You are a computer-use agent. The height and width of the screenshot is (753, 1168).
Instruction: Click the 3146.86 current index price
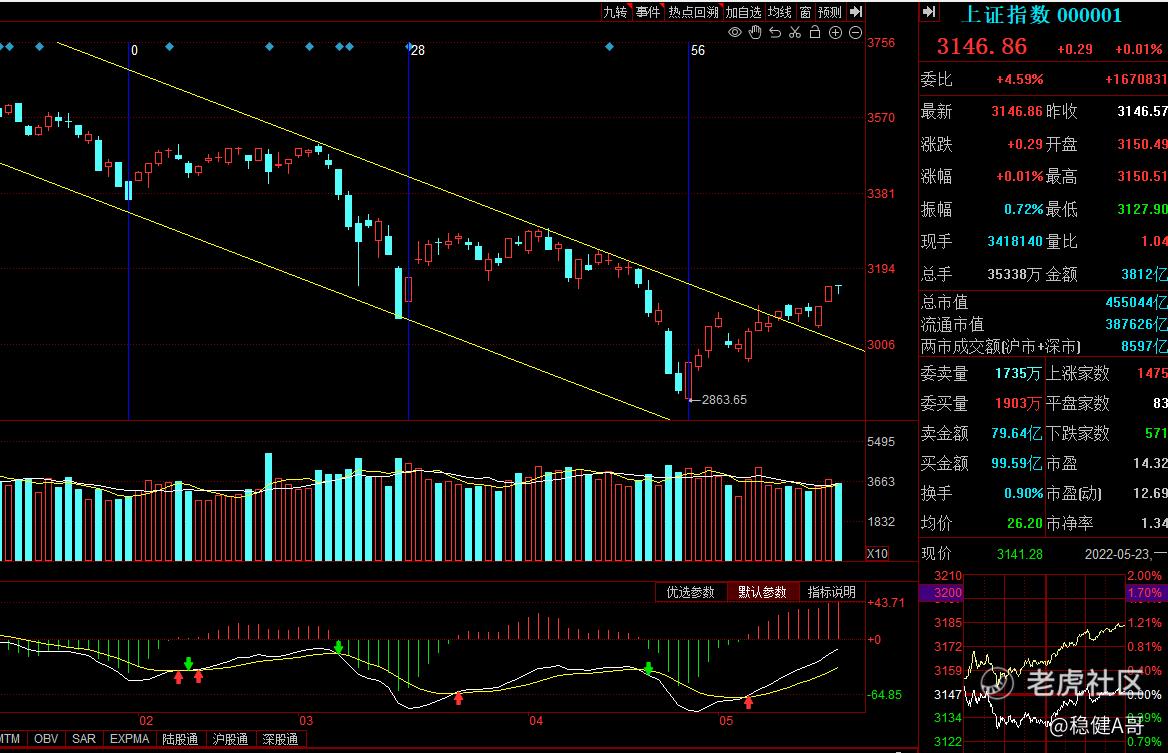tap(982, 46)
